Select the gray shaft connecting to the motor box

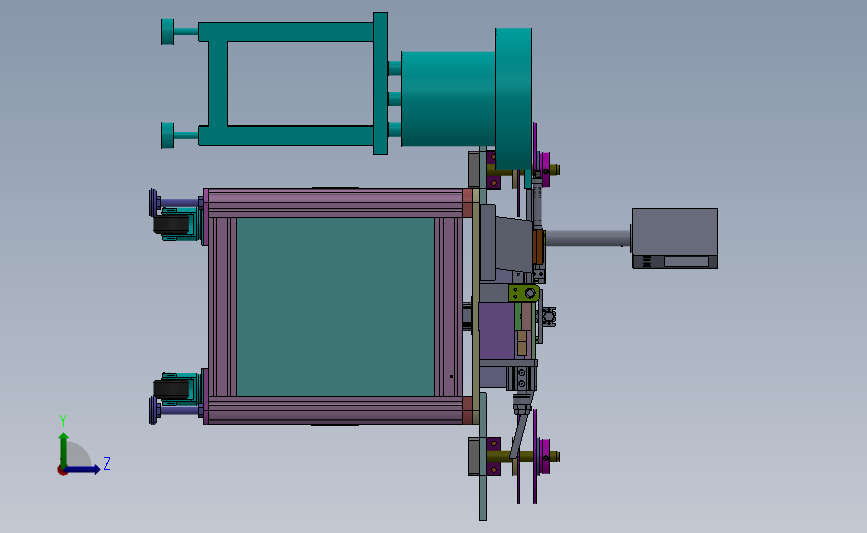tap(588, 238)
